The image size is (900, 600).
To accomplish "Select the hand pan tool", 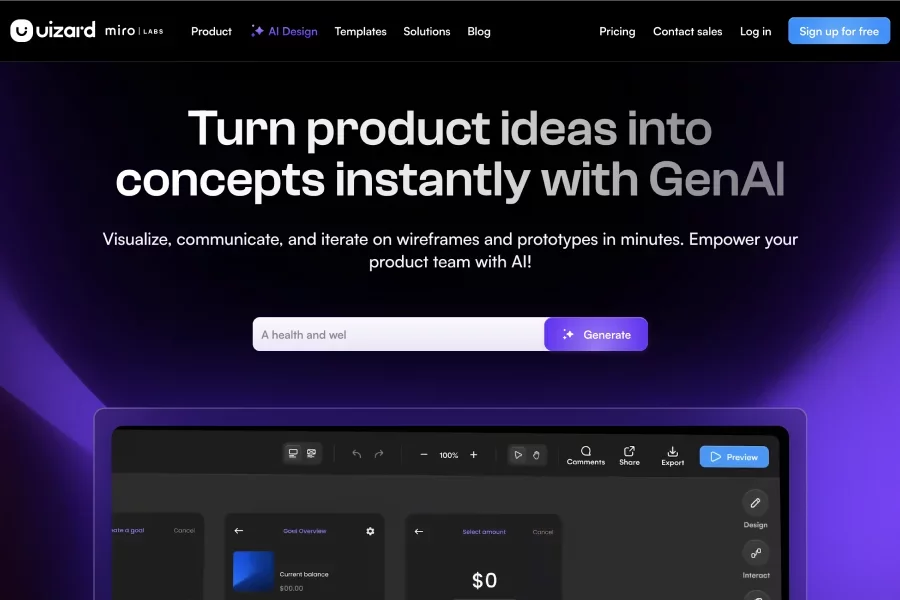I will pyautogui.click(x=536, y=455).
